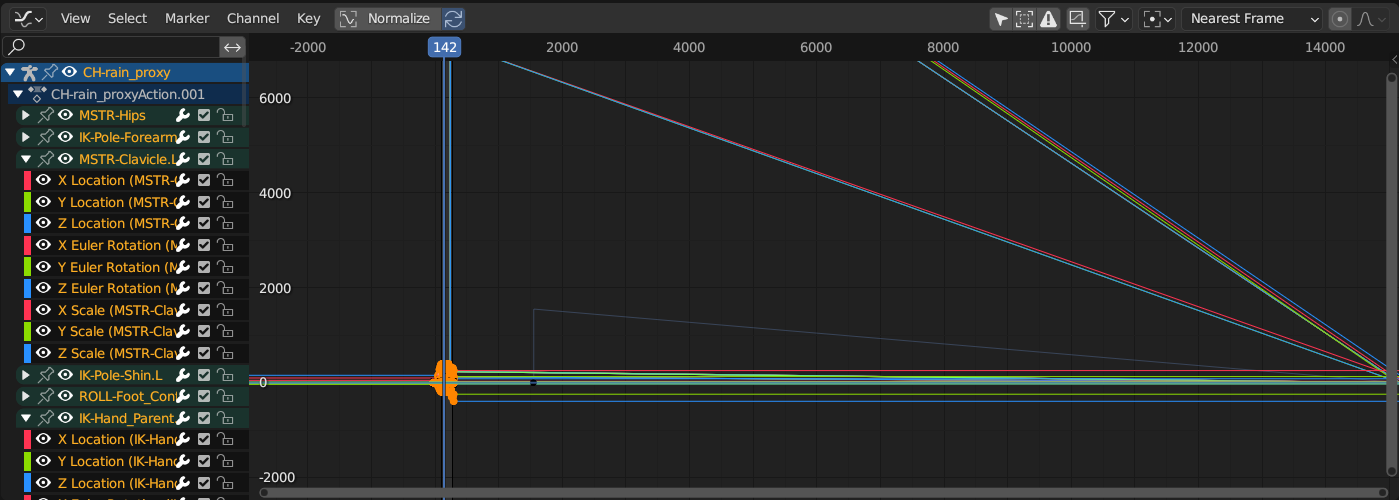Click green swatch of Y Location MSTR channel

pos(28,202)
